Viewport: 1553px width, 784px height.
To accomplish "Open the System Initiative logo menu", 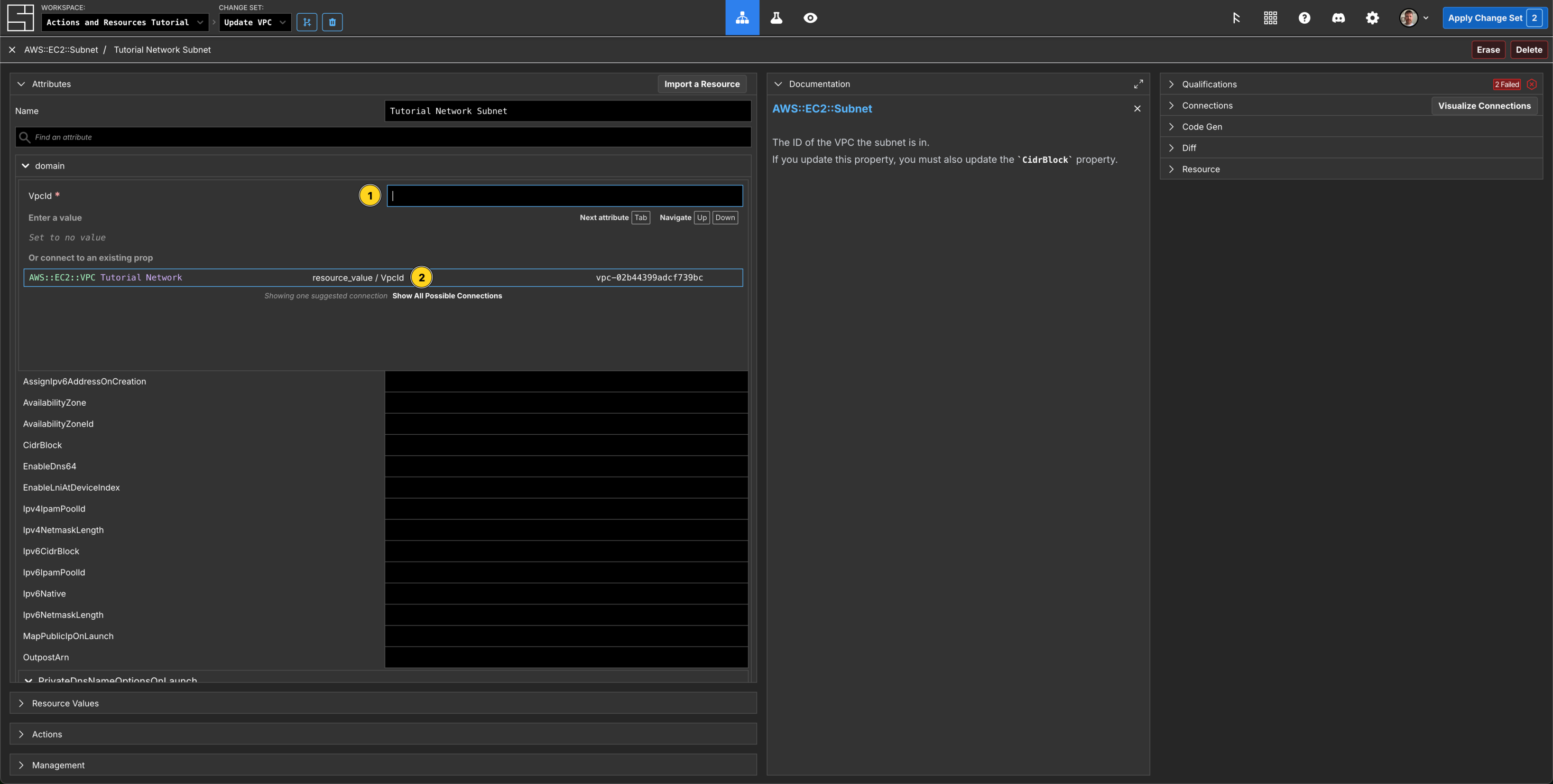I will pyautogui.click(x=20, y=17).
